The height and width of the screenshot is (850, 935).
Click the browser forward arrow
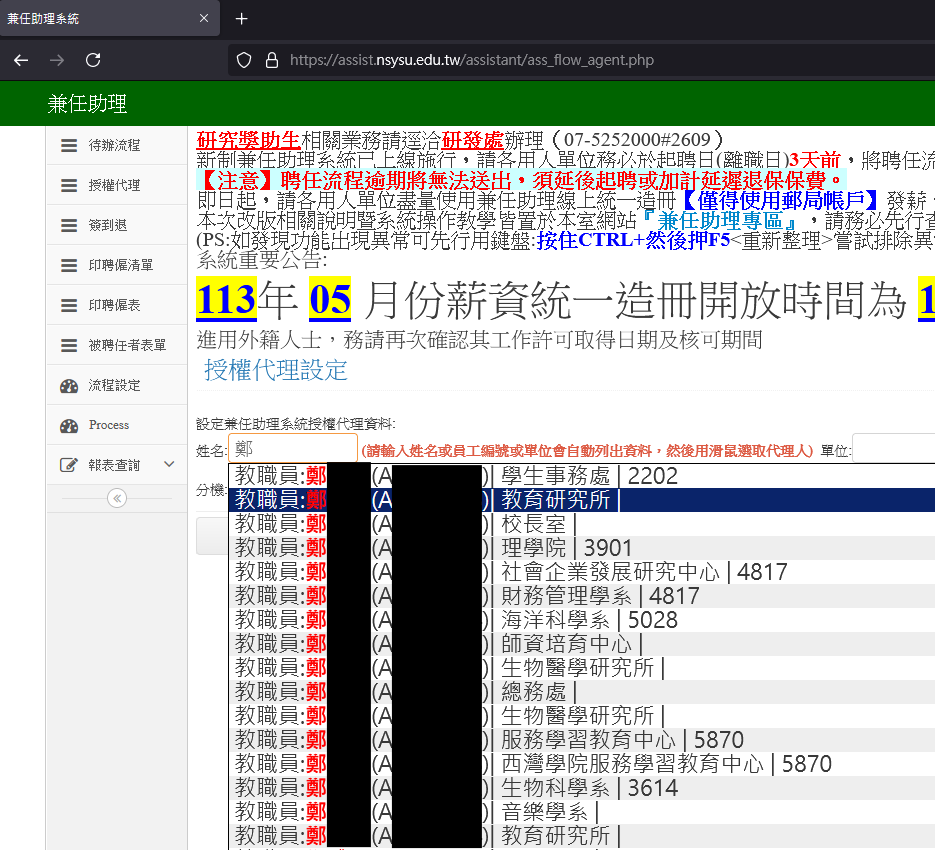coord(57,60)
